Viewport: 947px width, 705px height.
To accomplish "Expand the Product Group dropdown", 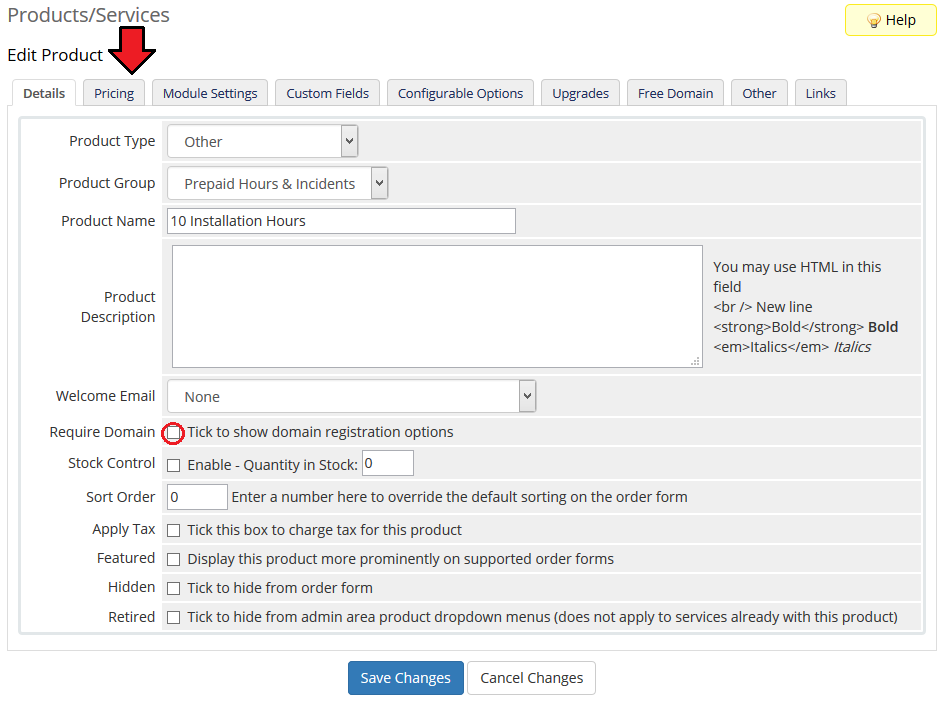I will (278, 184).
